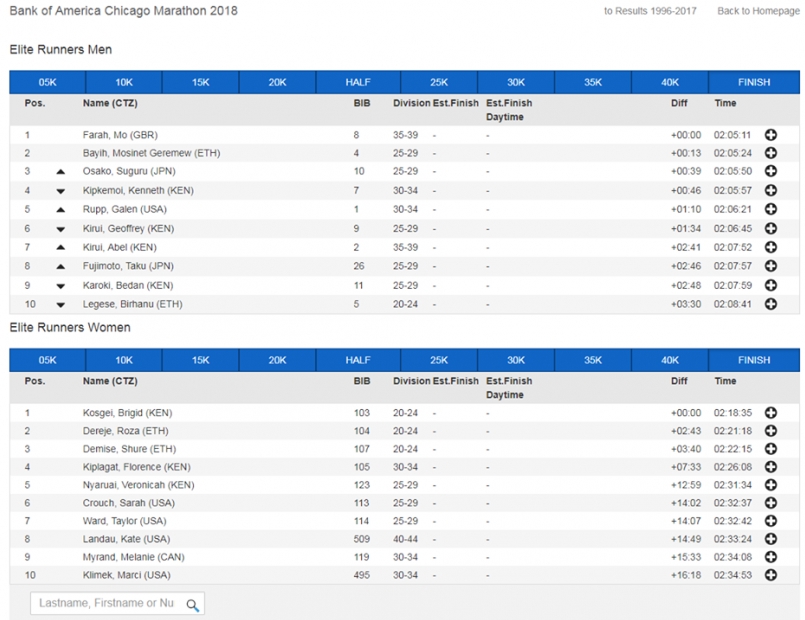Click plus icon in Birhanu Legese row
This screenshot has height=620, width=805.
tap(771, 304)
